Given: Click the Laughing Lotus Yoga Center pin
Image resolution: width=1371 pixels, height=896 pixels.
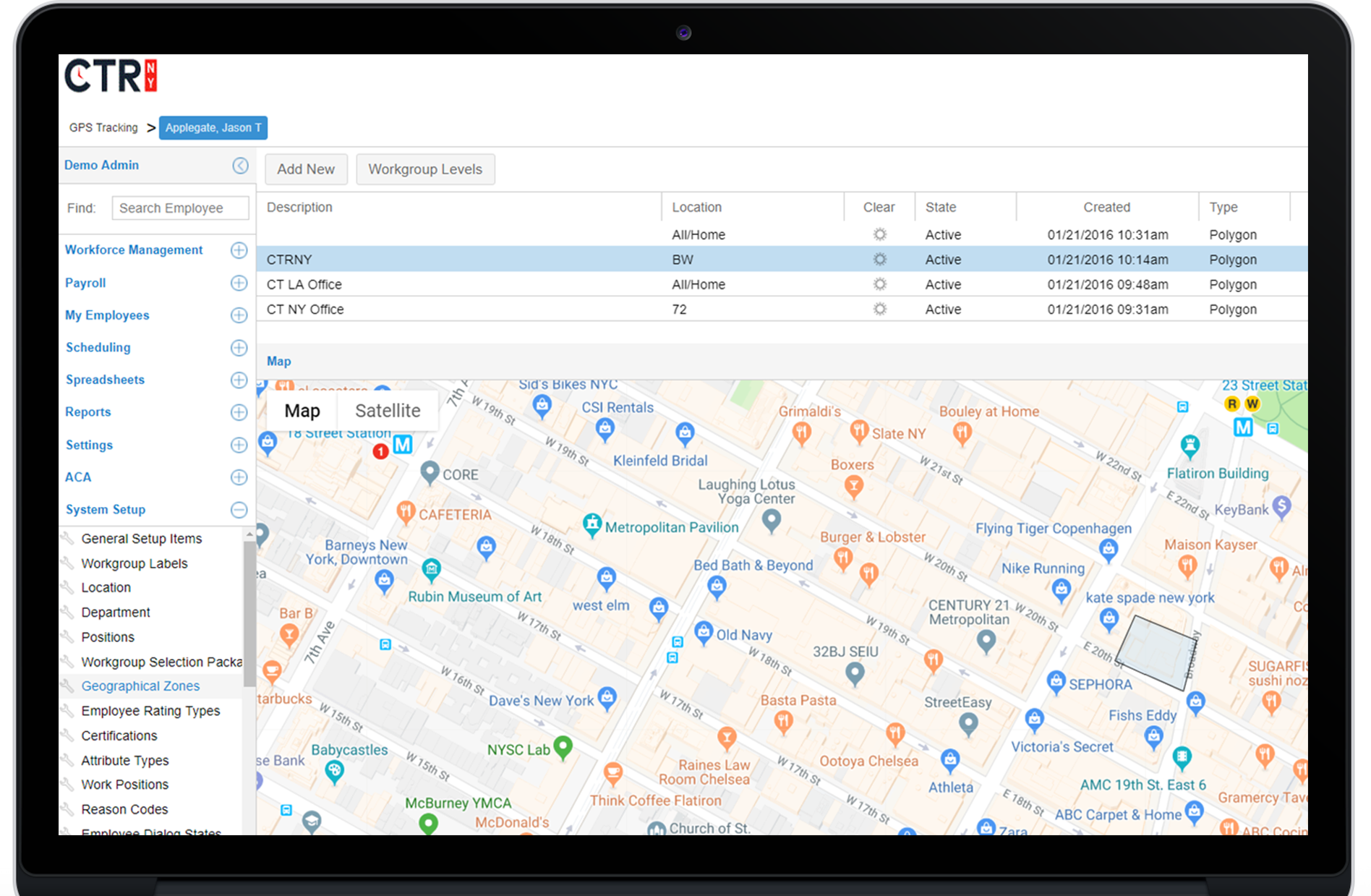Looking at the screenshot, I should point(772,519).
